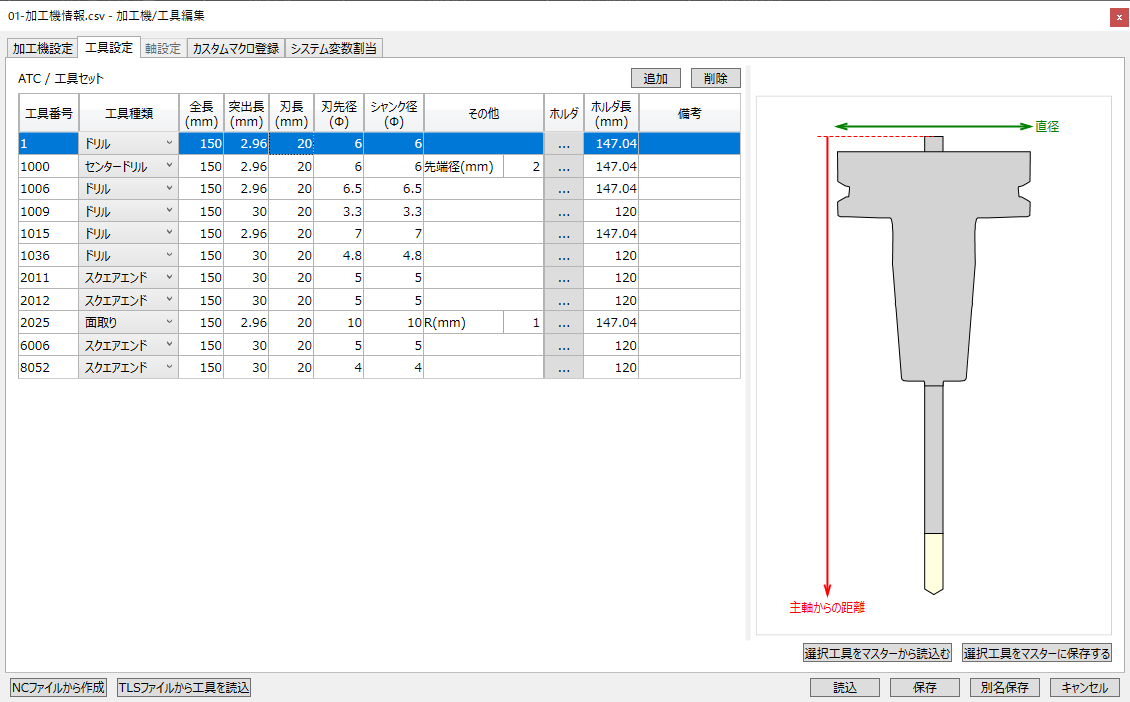Switch to 加工機設定 tab
This screenshot has height=702, width=1130.
coord(42,48)
